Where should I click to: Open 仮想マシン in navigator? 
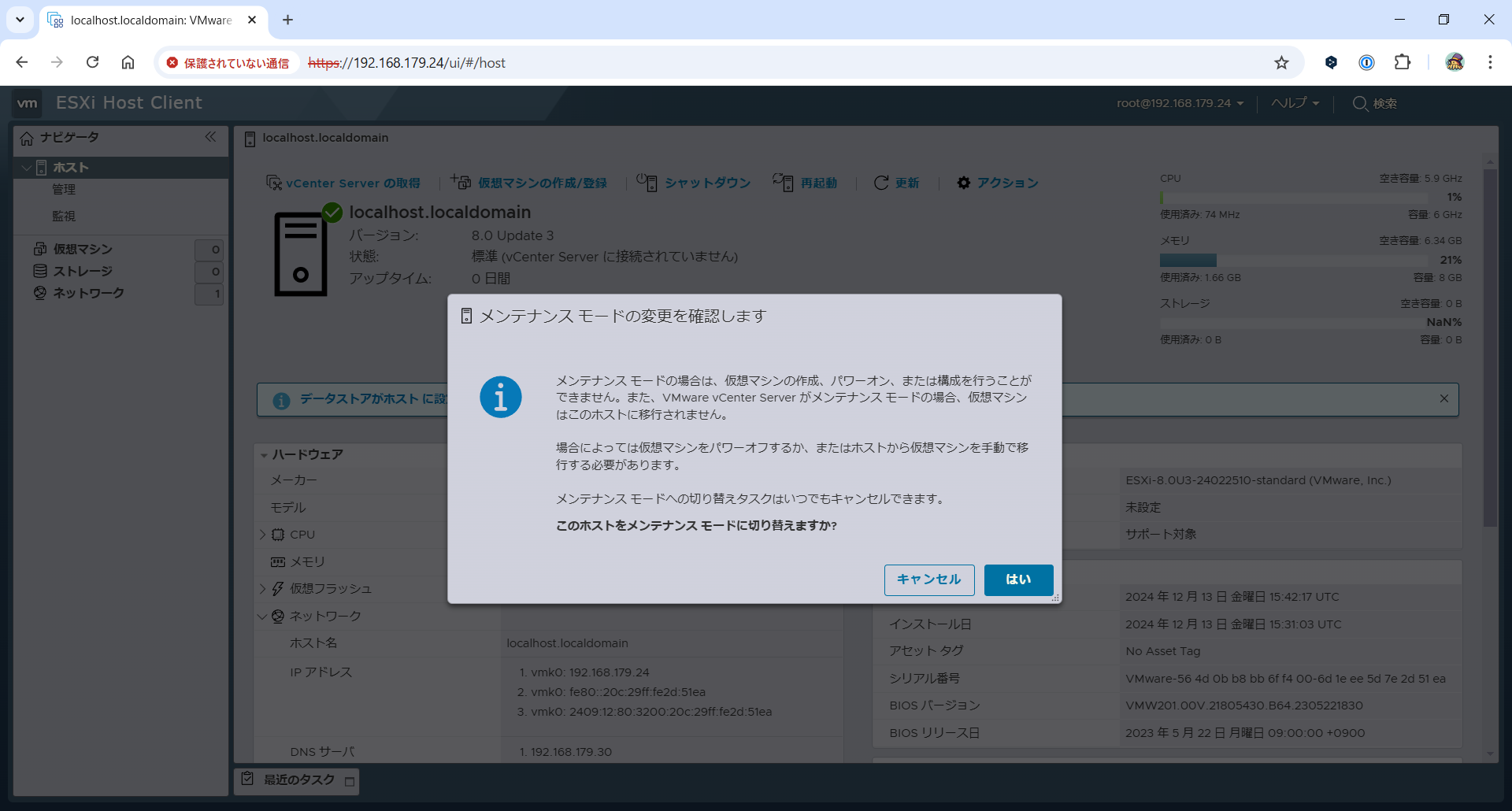pyautogui.click(x=83, y=249)
